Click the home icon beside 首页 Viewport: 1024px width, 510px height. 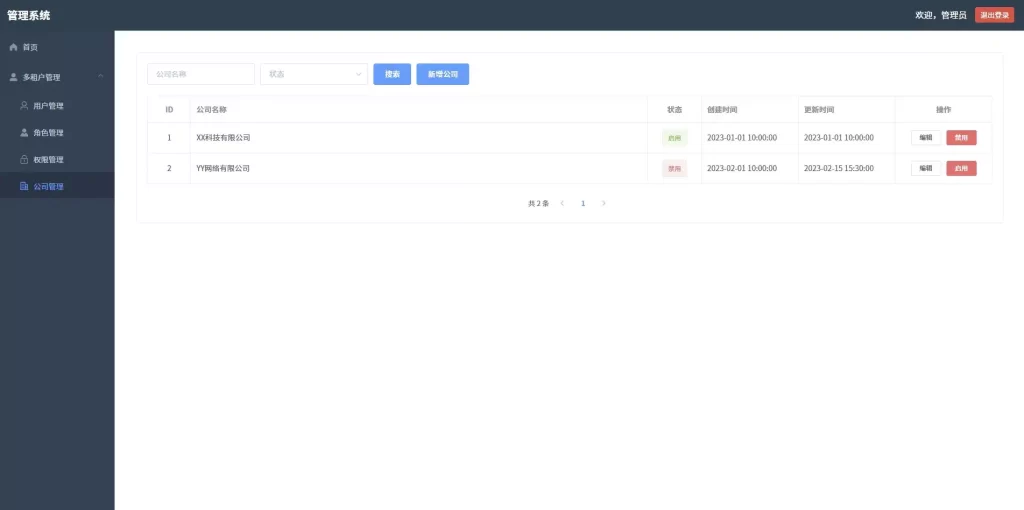click(x=13, y=47)
